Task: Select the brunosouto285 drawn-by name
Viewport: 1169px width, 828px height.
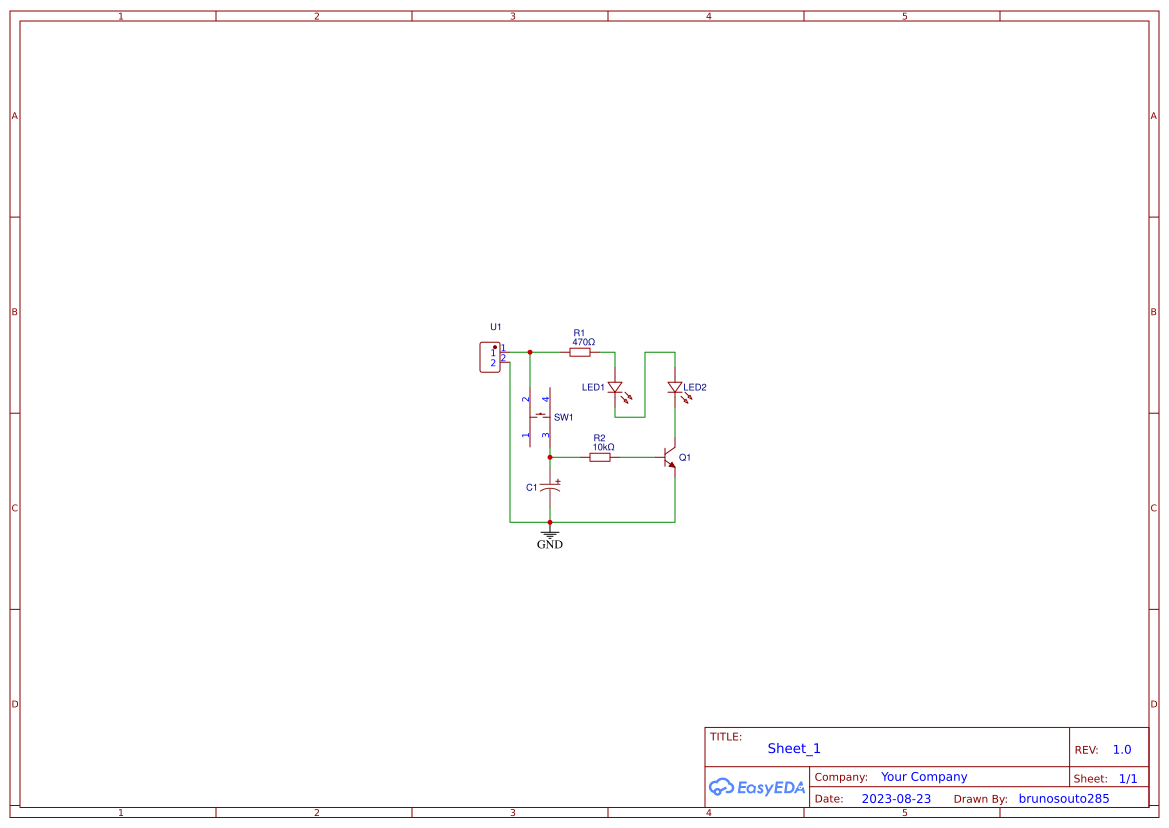Action: click(x=1064, y=799)
